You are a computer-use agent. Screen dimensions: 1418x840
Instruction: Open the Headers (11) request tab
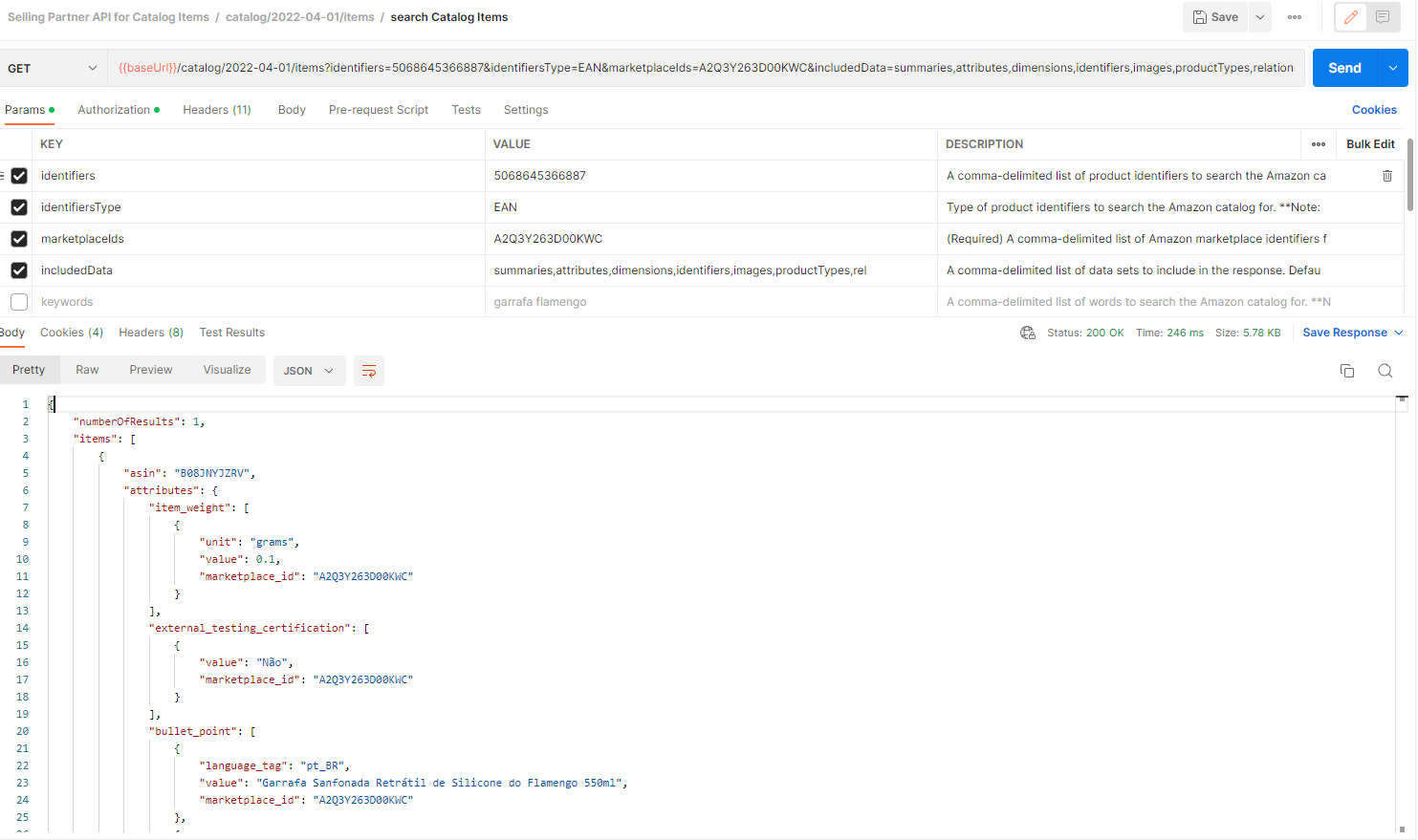point(217,110)
